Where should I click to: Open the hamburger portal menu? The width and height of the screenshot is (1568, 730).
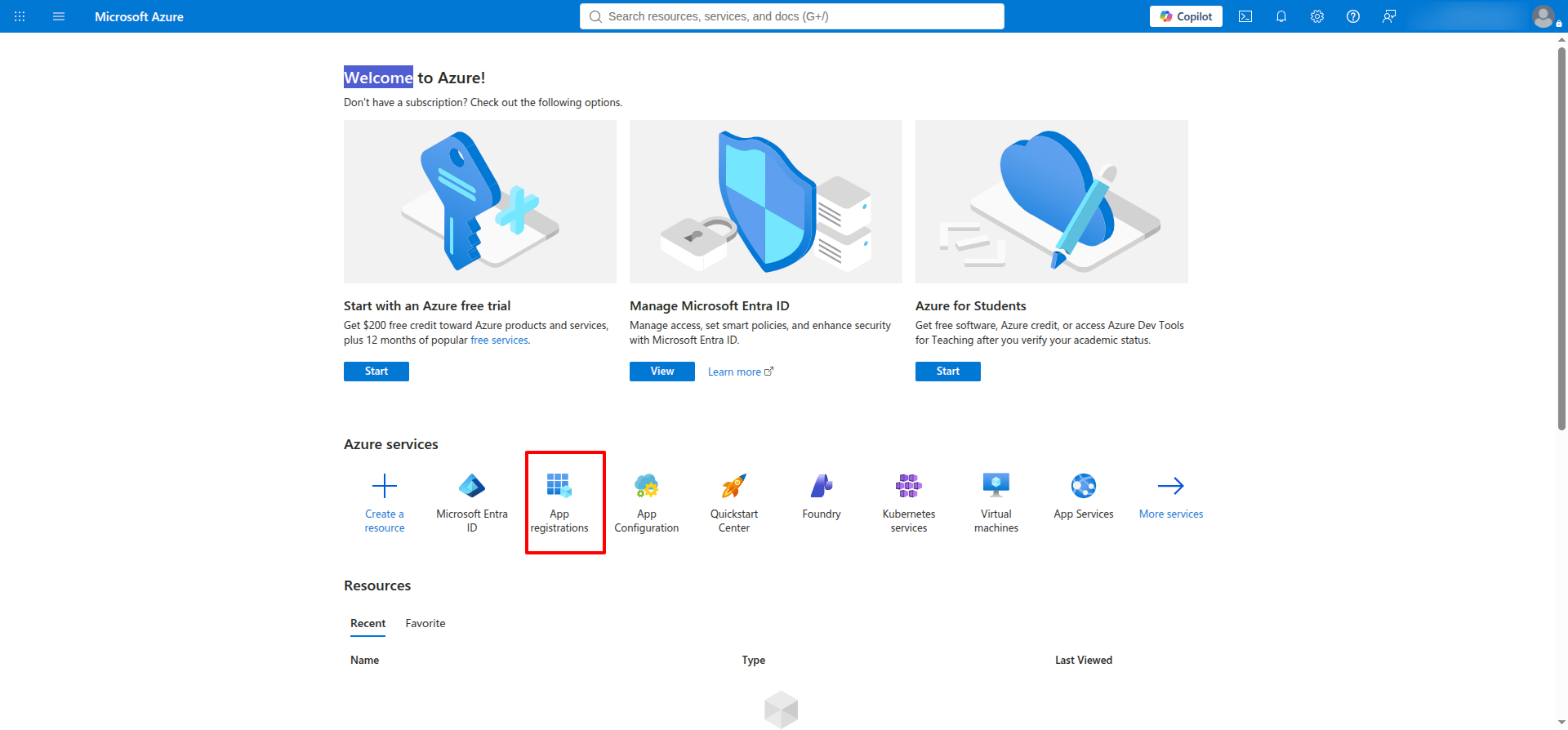click(x=59, y=16)
